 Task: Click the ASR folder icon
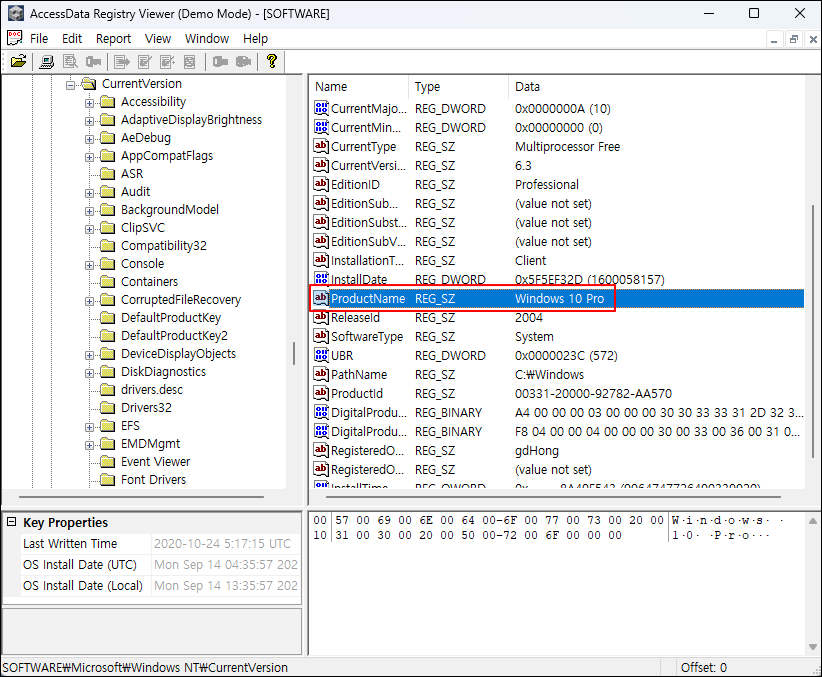107,174
